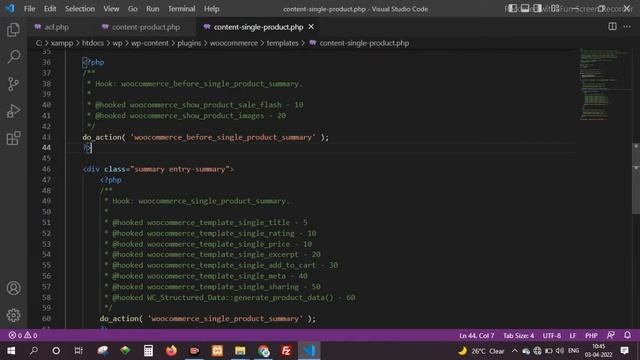Image resolution: width=640 pixels, height=360 pixels.
Task: Expand the plugins breadcrumb
Action: click(189, 43)
